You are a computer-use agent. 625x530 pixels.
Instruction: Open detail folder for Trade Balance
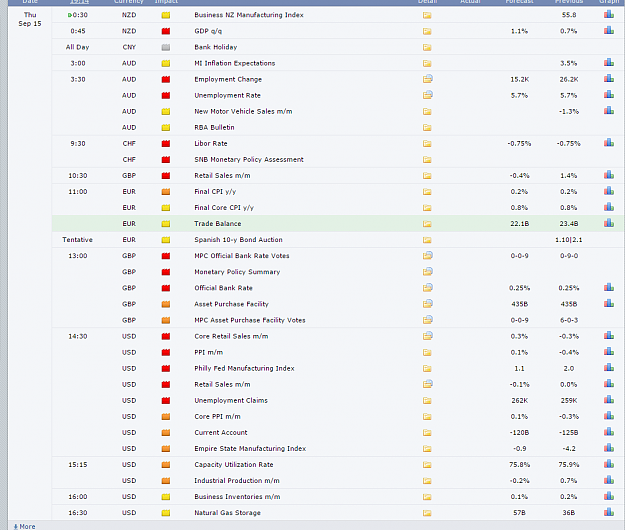(427, 224)
